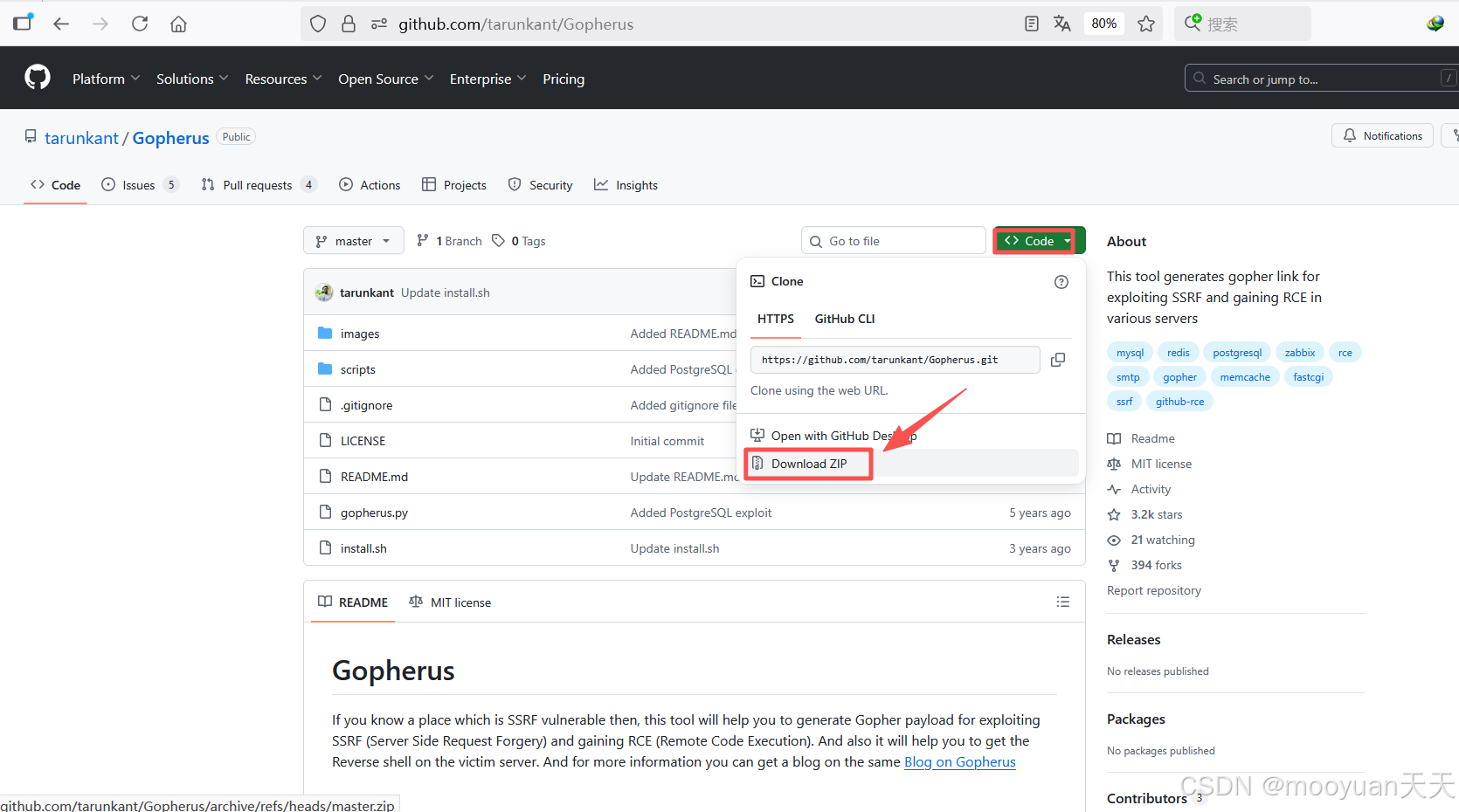The image size is (1459, 812).
Task: Open the 21 watching link
Action: (1151, 540)
